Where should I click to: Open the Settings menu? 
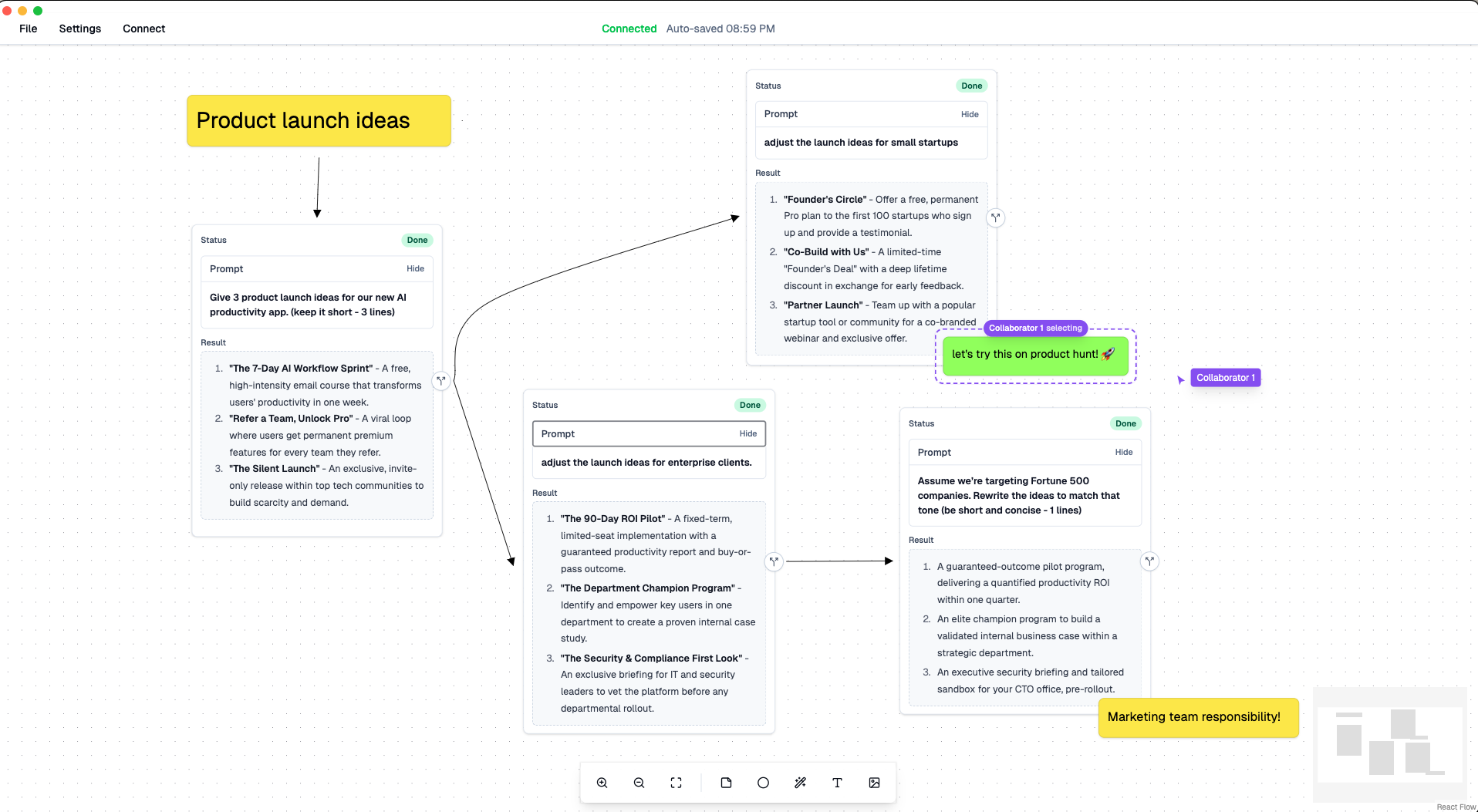click(80, 29)
